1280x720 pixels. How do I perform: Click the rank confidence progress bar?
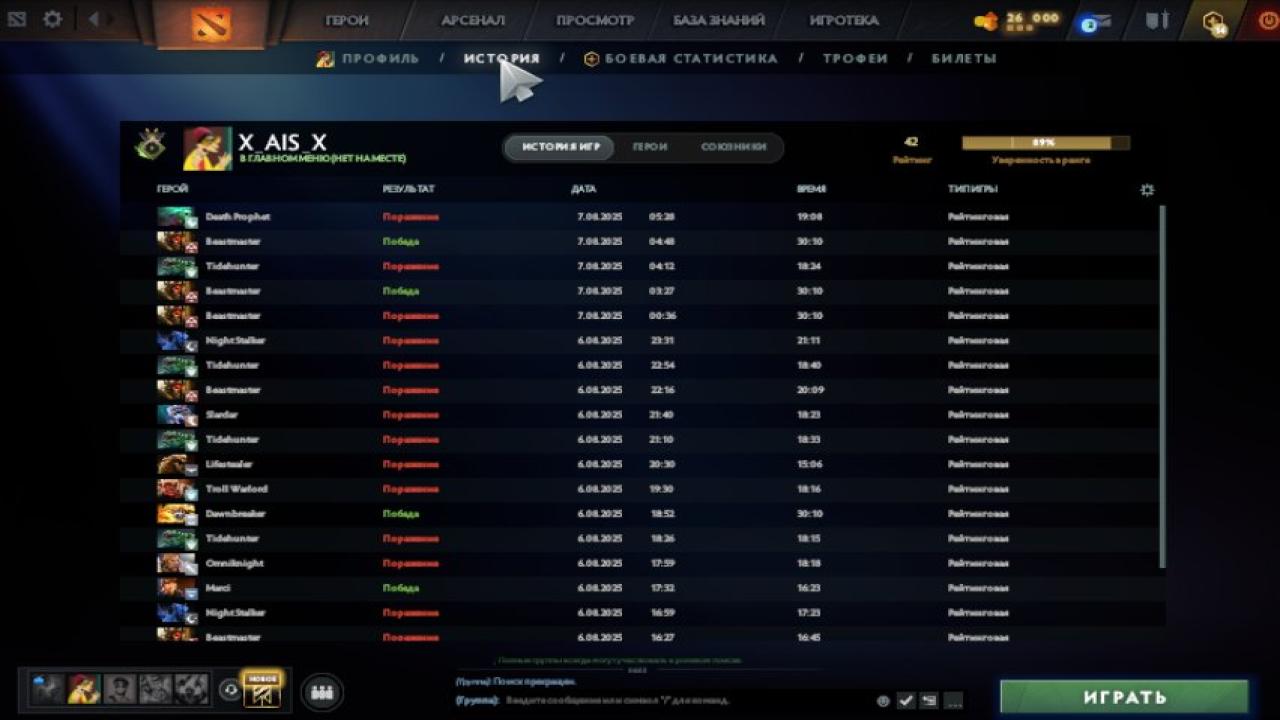[x=1046, y=143]
